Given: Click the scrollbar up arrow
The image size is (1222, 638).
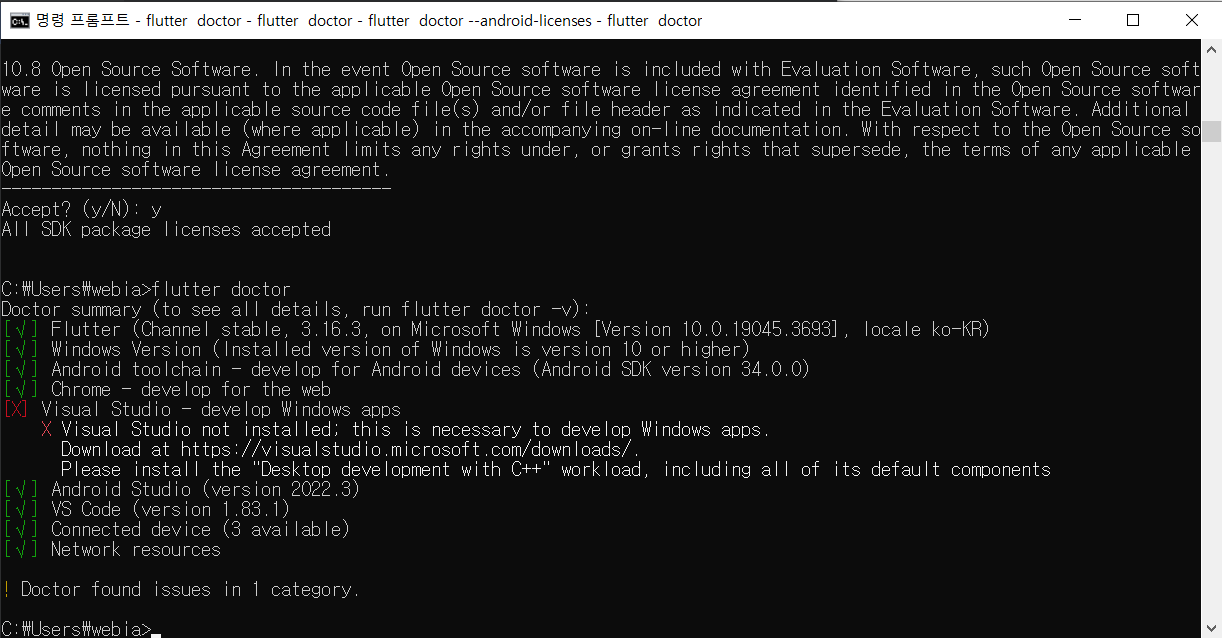Looking at the screenshot, I should tap(1211, 49).
